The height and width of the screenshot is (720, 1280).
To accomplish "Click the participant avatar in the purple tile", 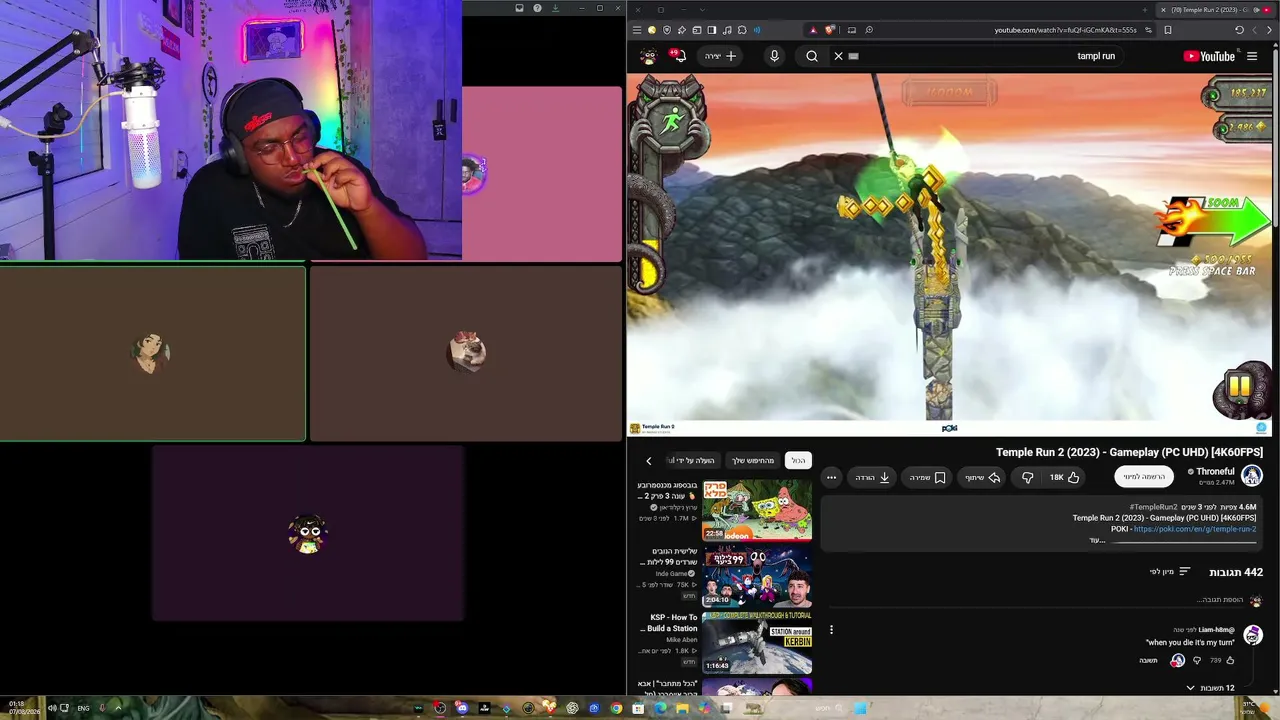I will [308, 534].
